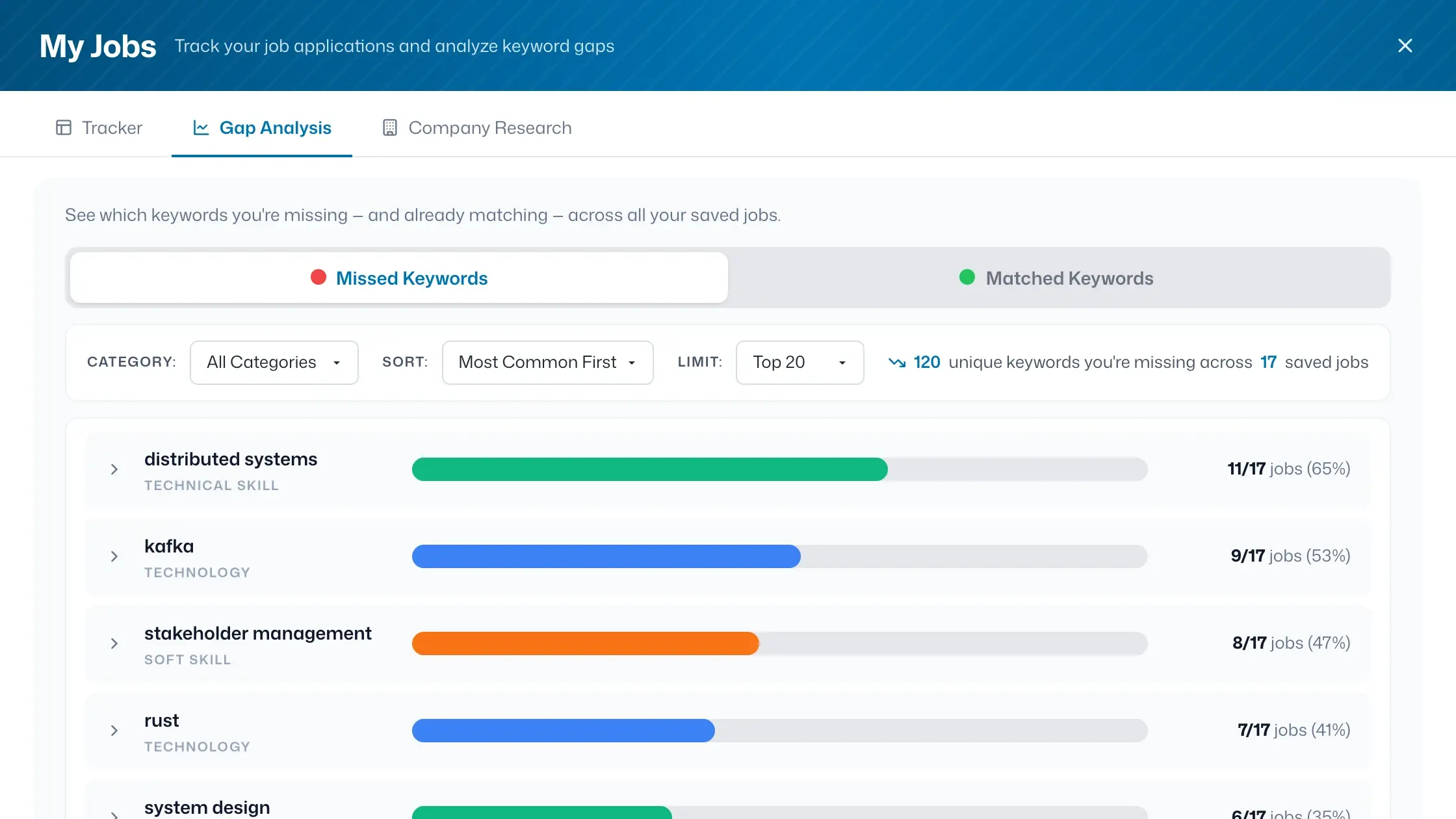Click the downward trend arrow icon
1456x819 pixels.
coord(897,362)
